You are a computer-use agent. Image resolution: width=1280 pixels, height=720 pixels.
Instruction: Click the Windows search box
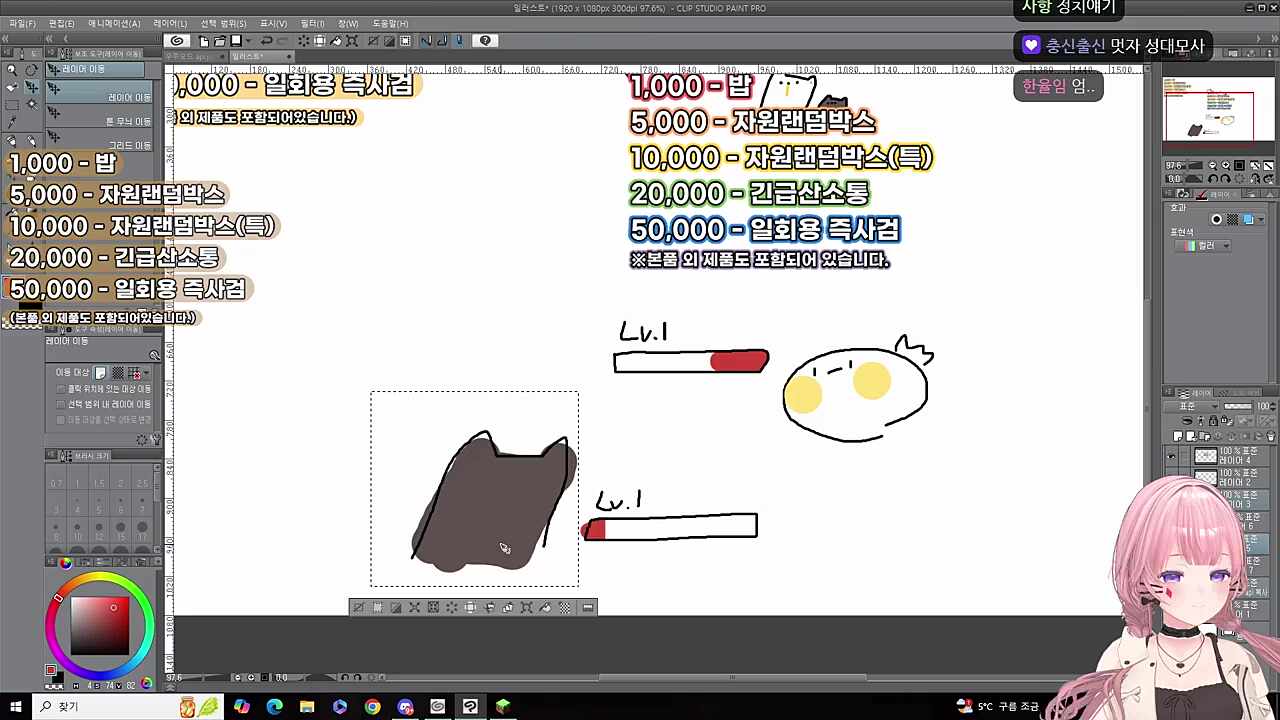click(105, 707)
